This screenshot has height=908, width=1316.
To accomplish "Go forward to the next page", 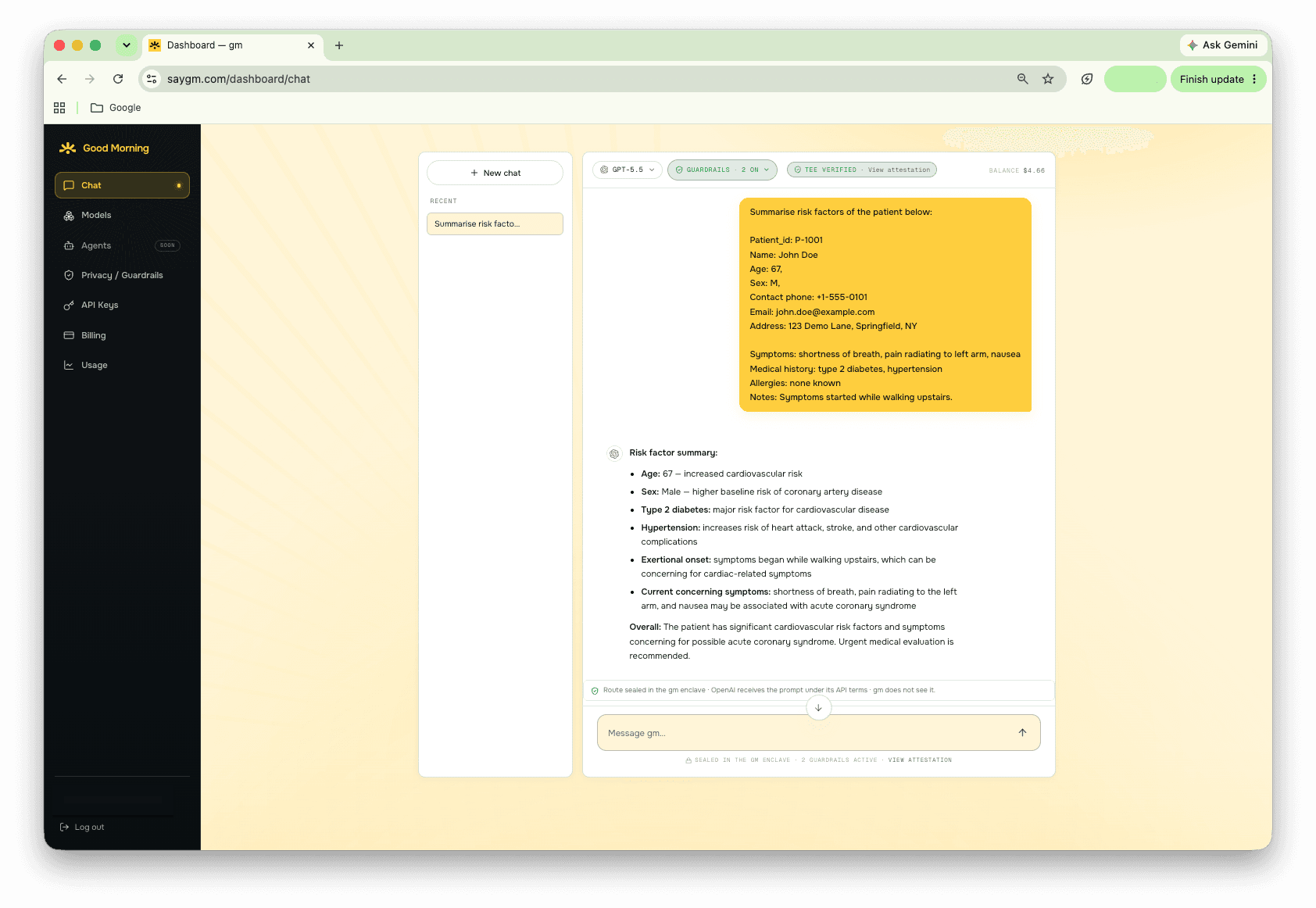I will (x=90, y=79).
